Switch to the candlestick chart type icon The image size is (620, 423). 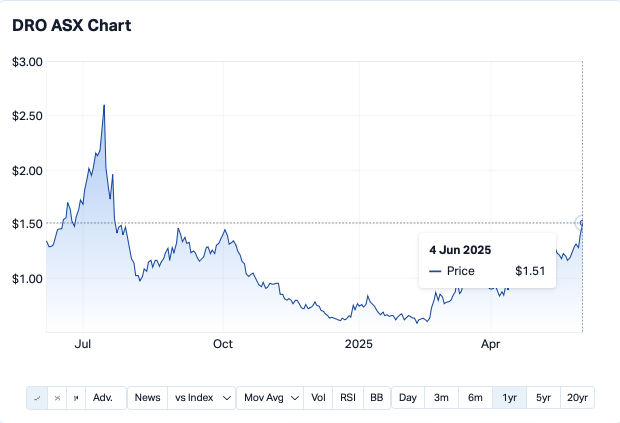pos(57,398)
